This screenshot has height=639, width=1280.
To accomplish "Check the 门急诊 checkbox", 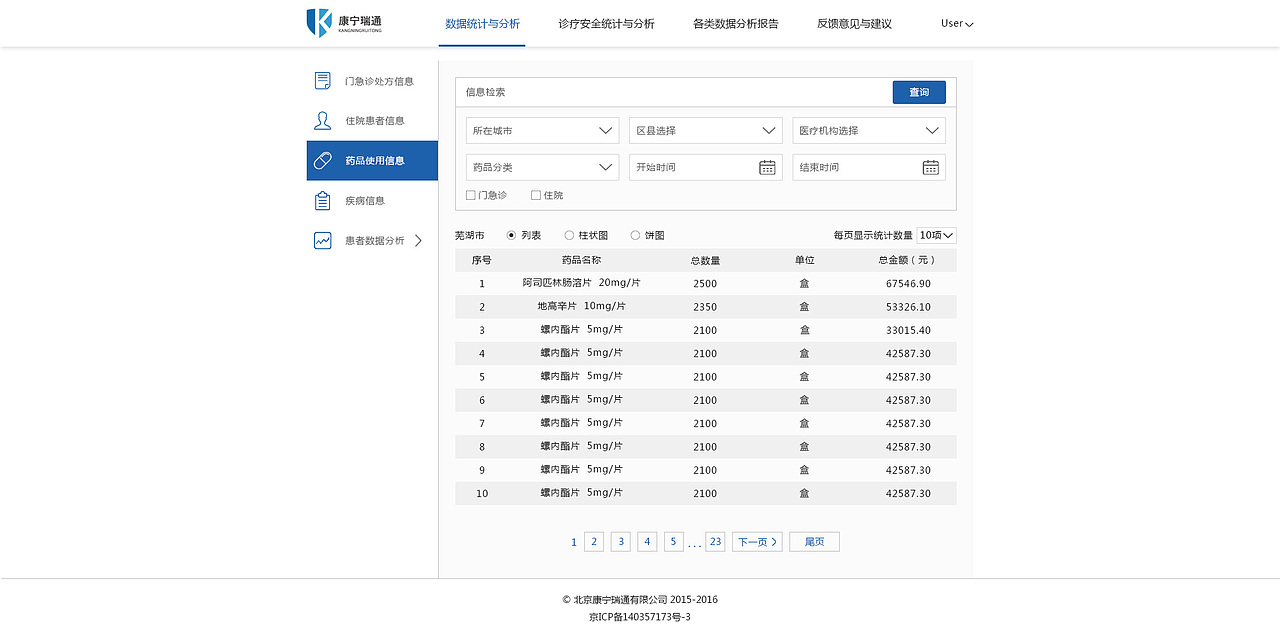I will tap(471, 195).
